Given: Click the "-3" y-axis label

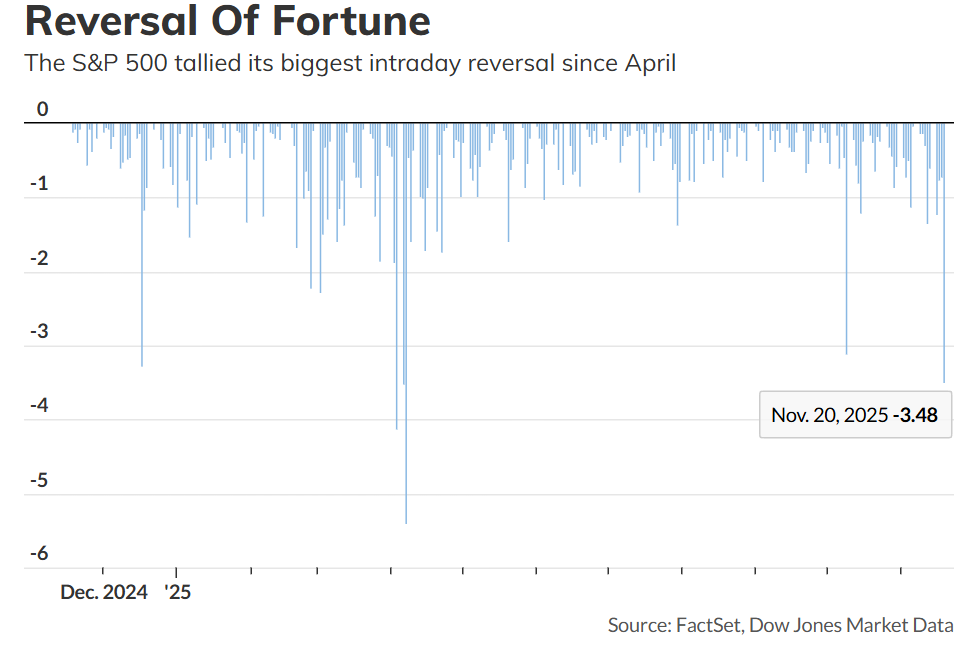Looking at the screenshot, I should pos(39,332).
